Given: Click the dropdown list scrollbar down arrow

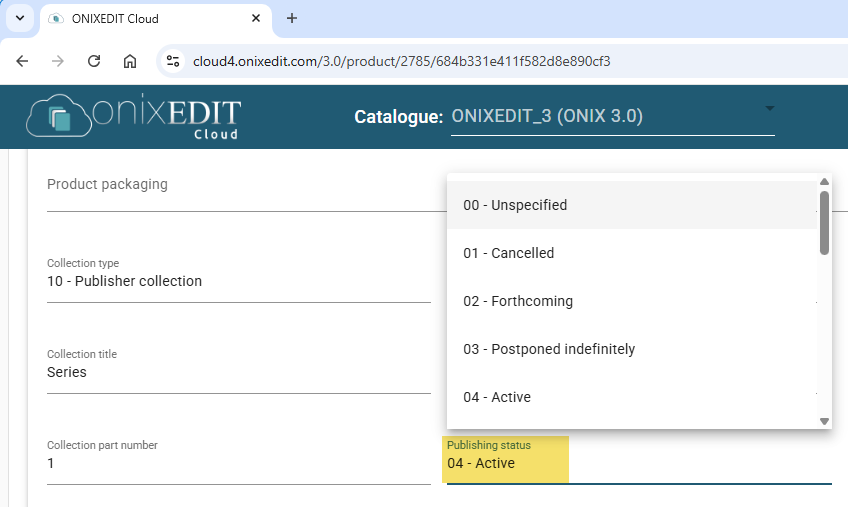Looking at the screenshot, I should pos(824,422).
